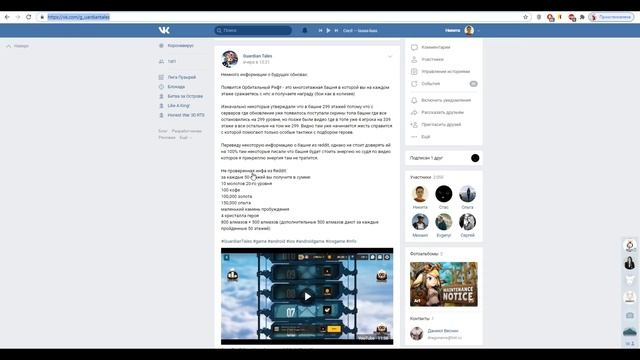The image size is (640, 360).
Task: Click camera icon in right dock
Action: [630, 315]
